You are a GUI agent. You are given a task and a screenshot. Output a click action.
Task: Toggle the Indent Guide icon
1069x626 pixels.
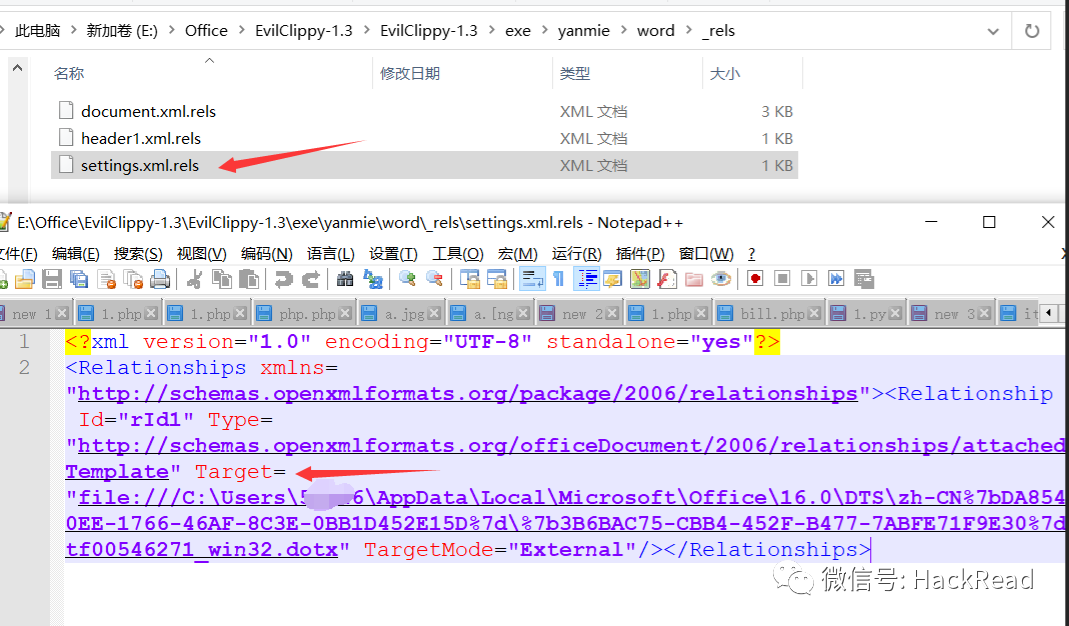586,279
